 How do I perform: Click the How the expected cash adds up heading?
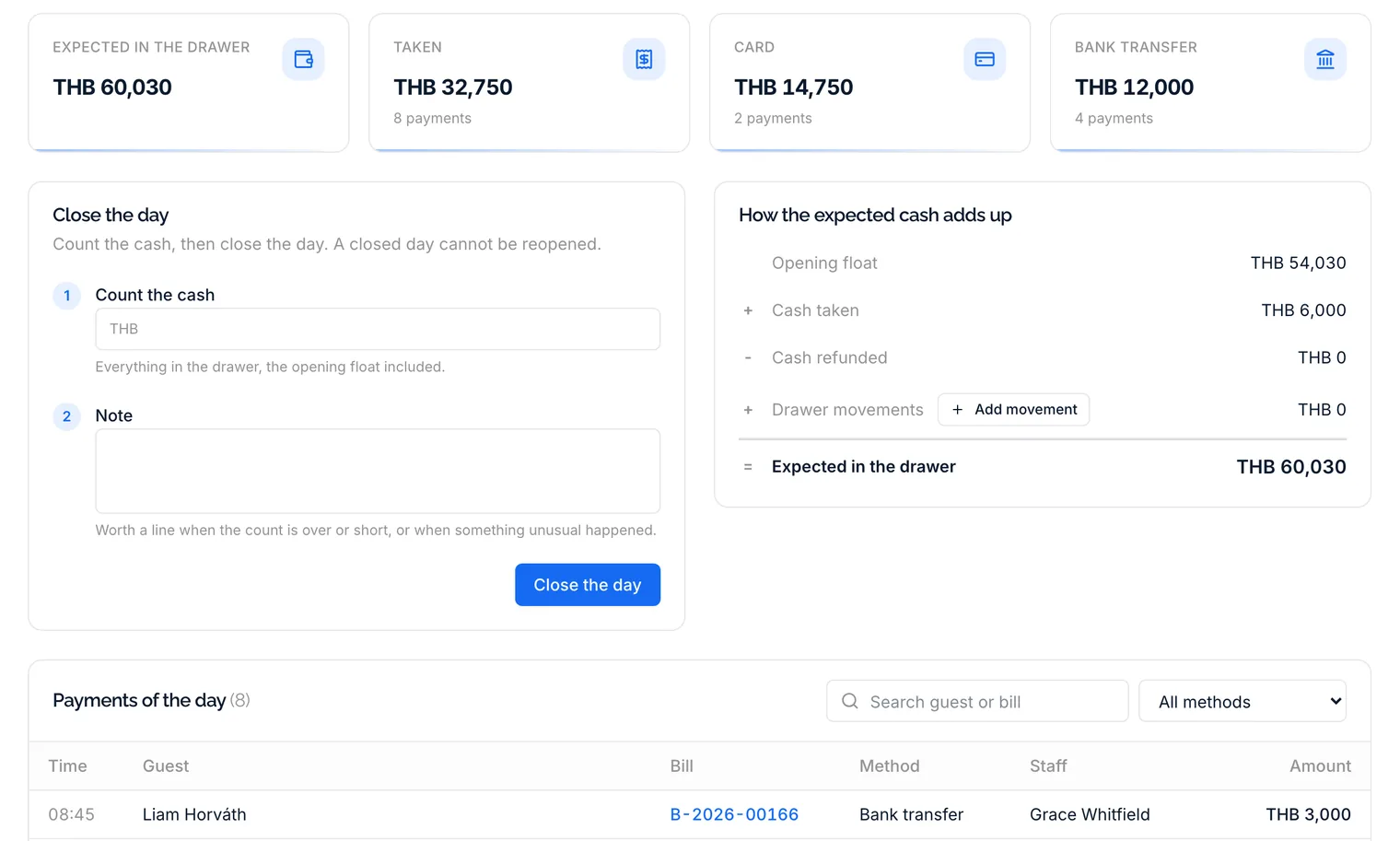[x=875, y=215]
